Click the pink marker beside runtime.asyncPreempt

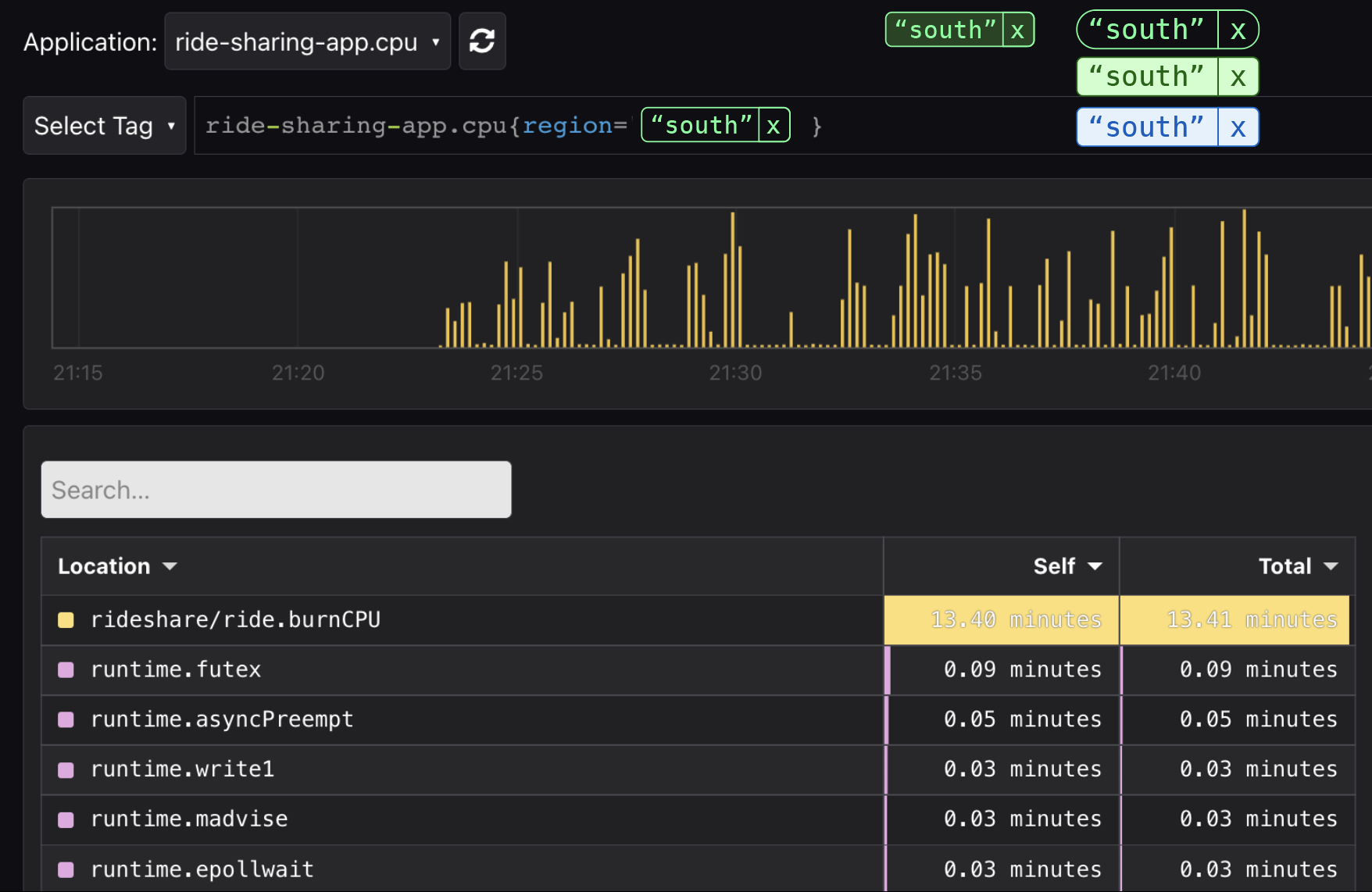pos(66,719)
